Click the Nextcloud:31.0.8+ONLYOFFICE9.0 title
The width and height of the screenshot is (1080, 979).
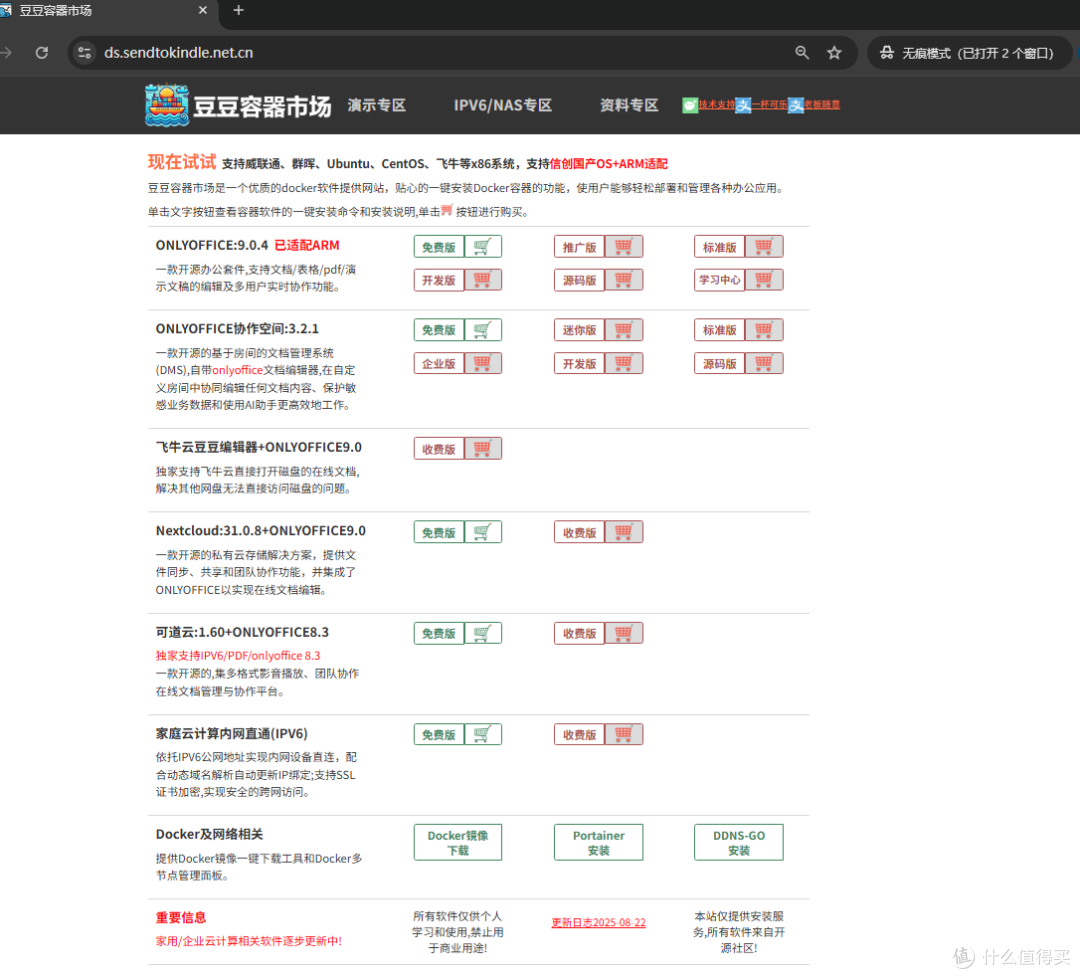click(x=260, y=530)
